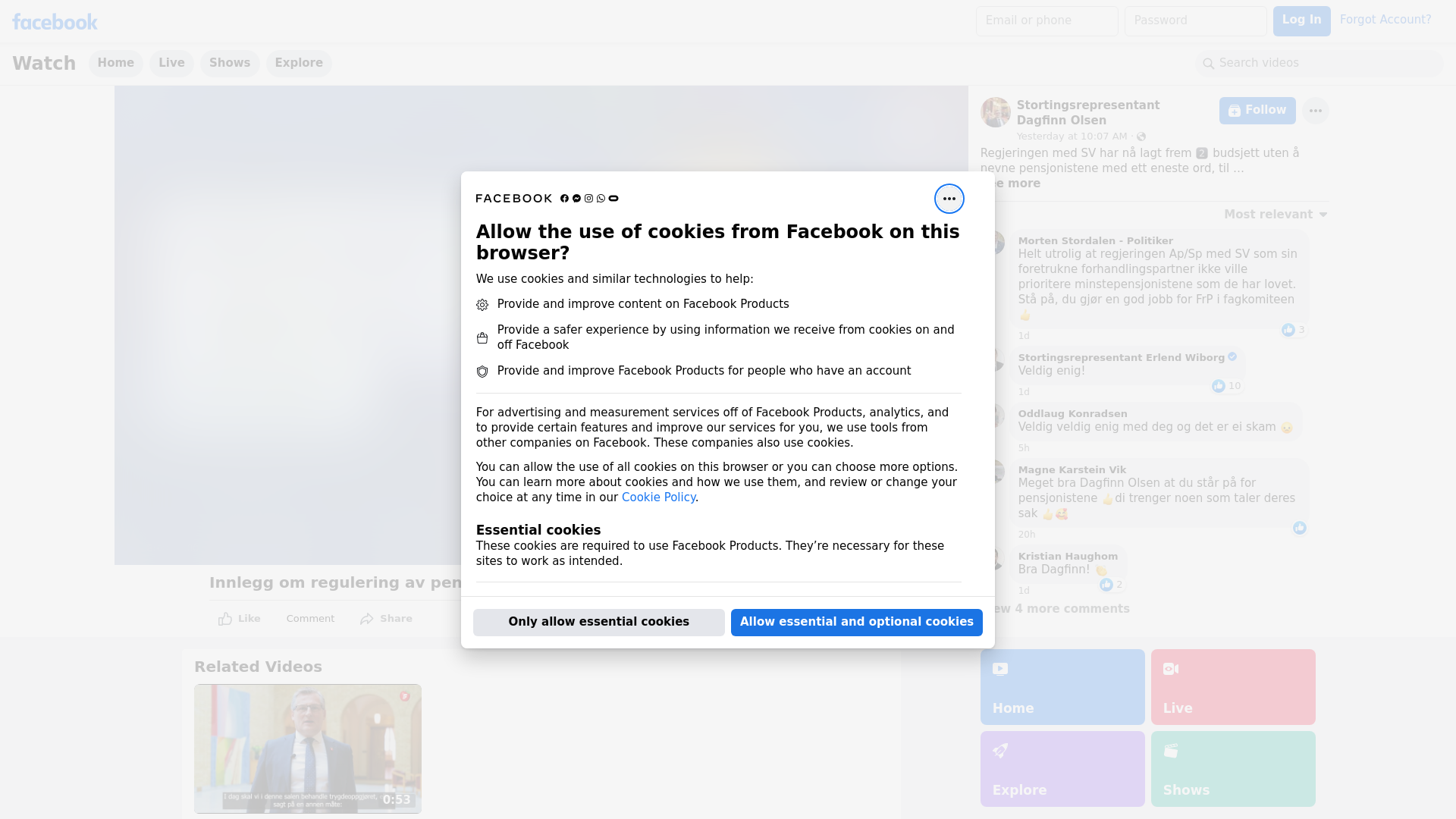Open the green Shows tile
The width and height of the screenshot is (1456, 819).
[1233, 769]
